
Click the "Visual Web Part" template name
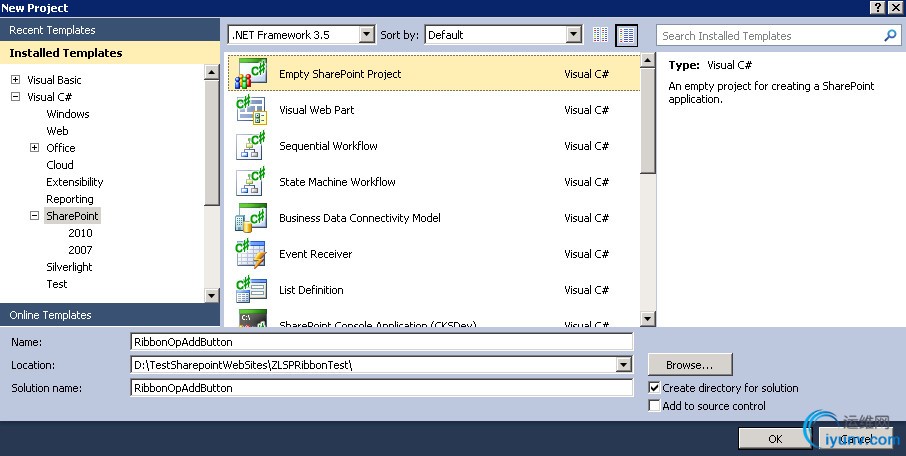pyautogui.click(x=317, y=110)
